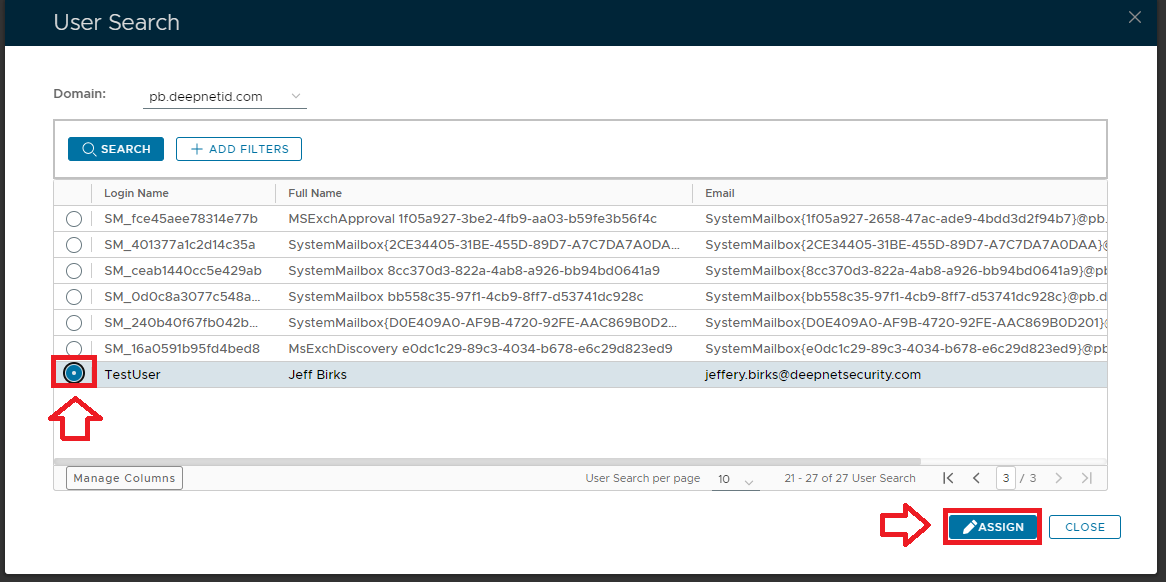This screenshot has height=582, width=1166.
Task: Click the Email column header
Action: click(x=720, y=193)
